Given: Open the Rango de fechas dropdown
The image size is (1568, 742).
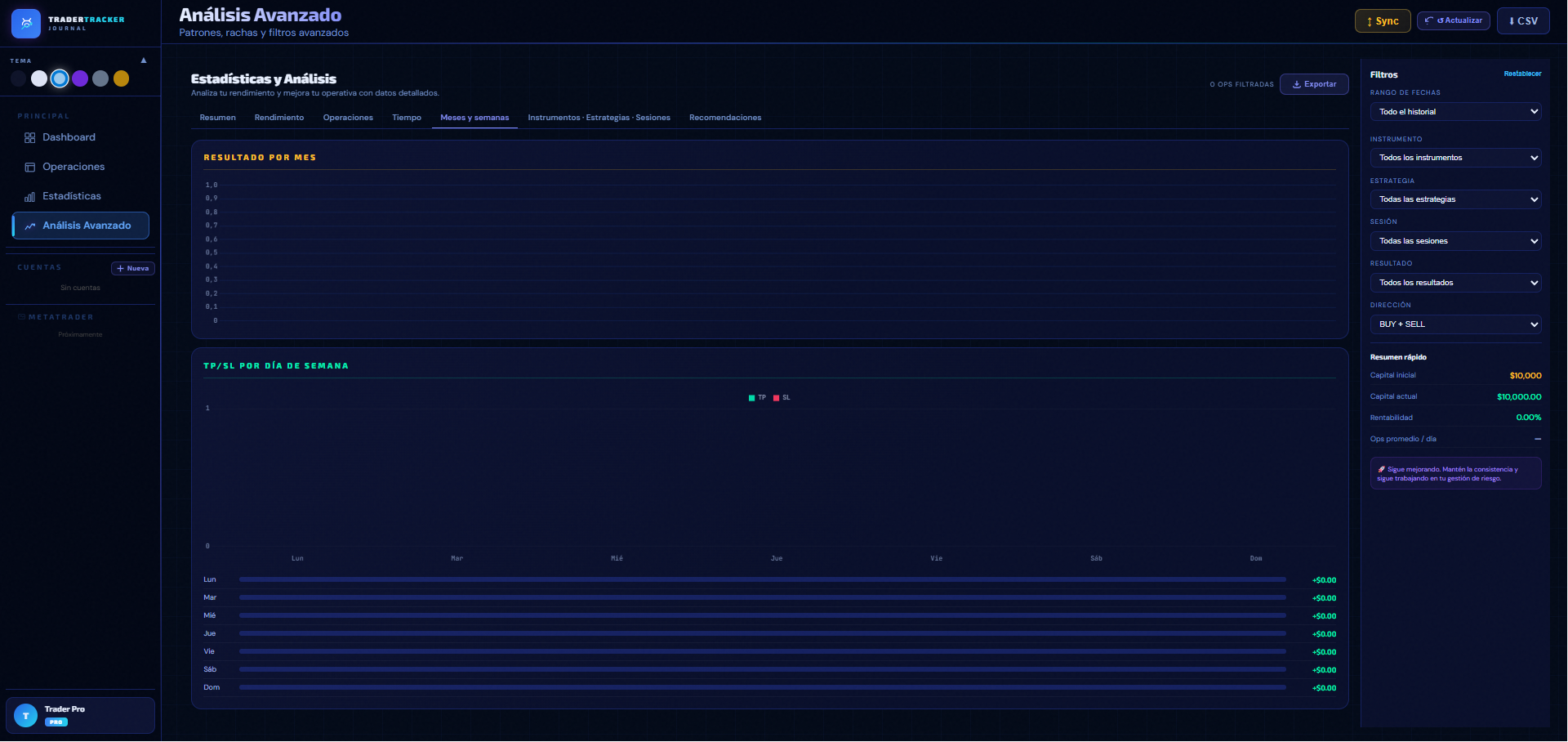Looking at the screenshot, I should click(1455, 112).
